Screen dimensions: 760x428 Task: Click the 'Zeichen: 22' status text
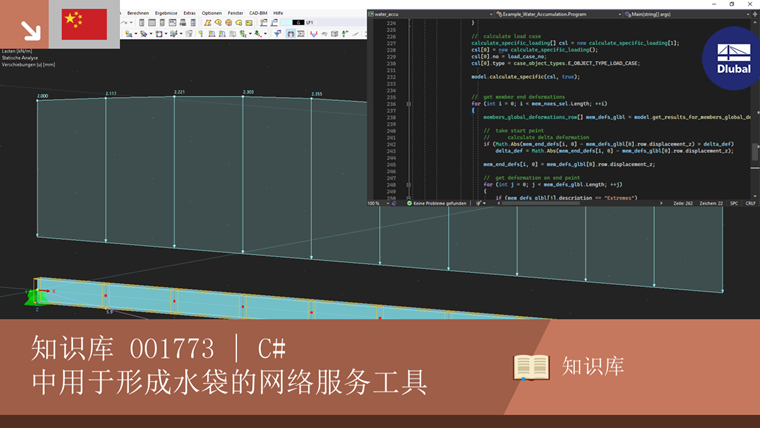(711, 203)
